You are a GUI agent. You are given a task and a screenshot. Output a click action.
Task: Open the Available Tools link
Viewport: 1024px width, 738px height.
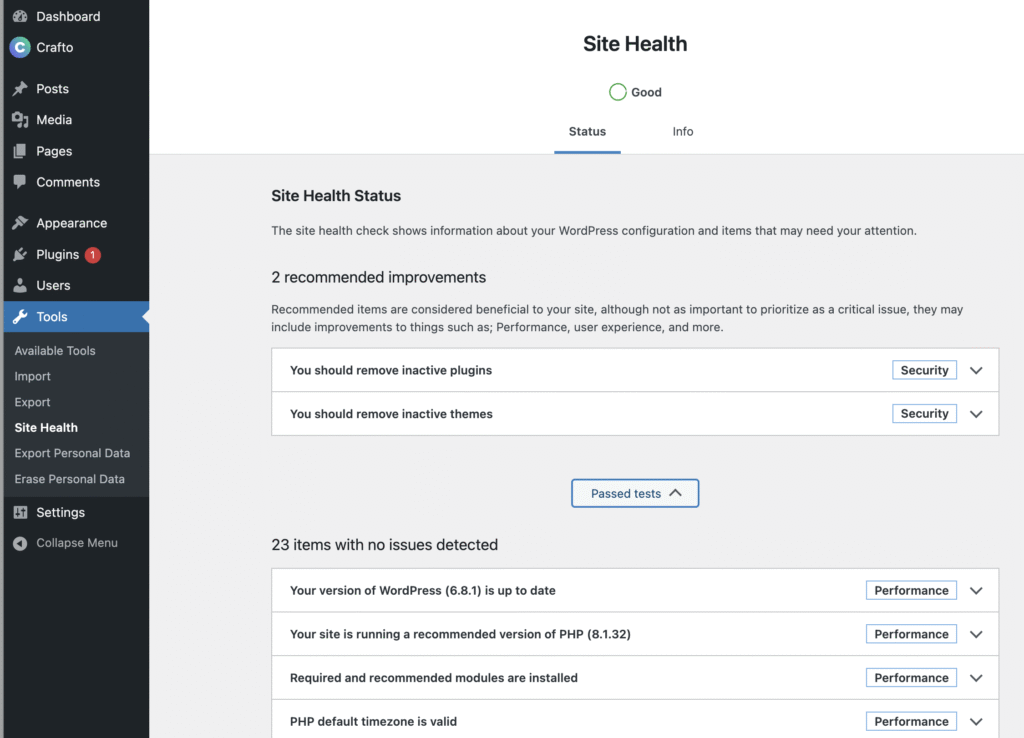coord(55,351)
